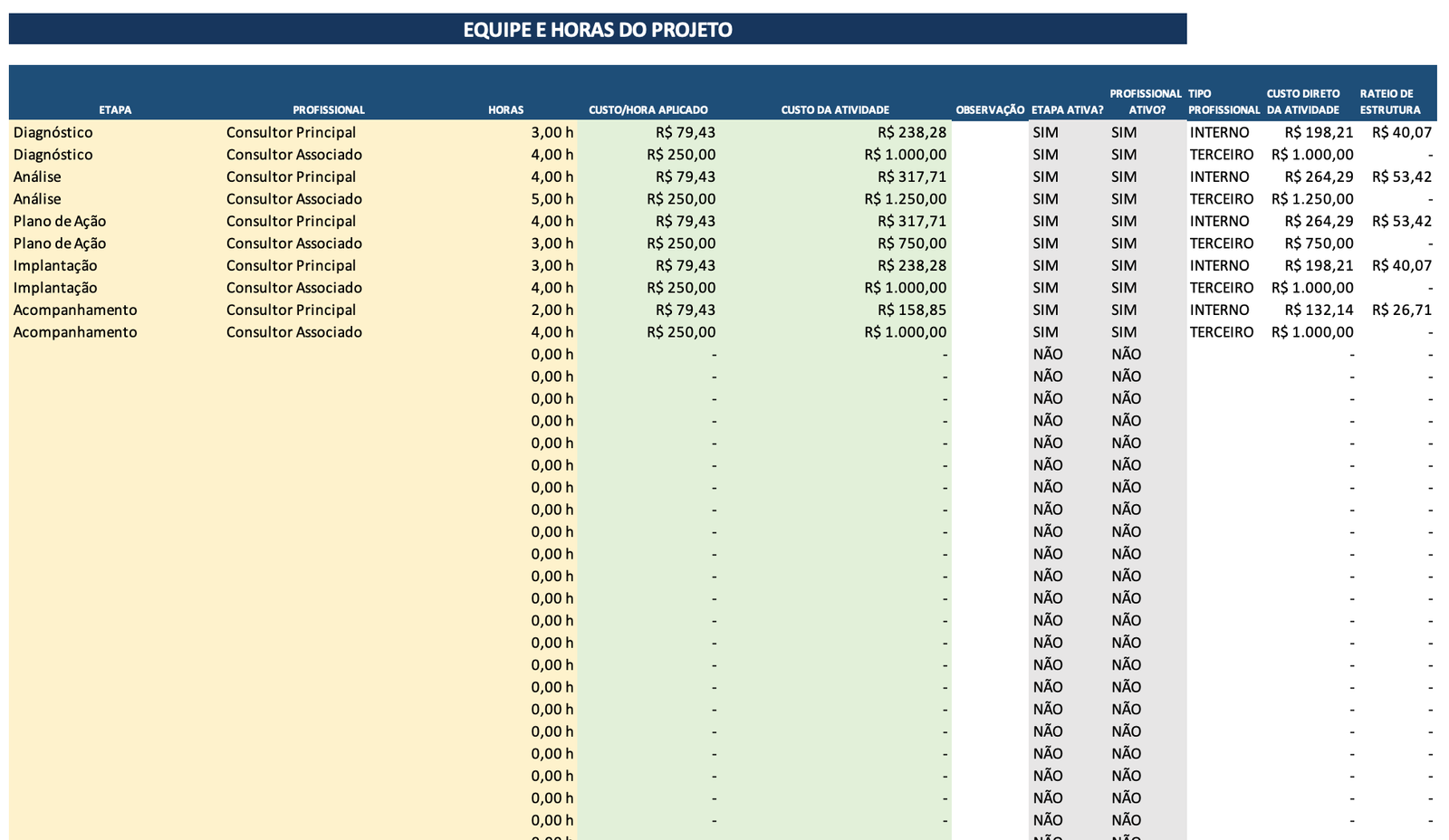Click Consultor Associado in the Análise row
1449x840 pixels.
point(294,199)
